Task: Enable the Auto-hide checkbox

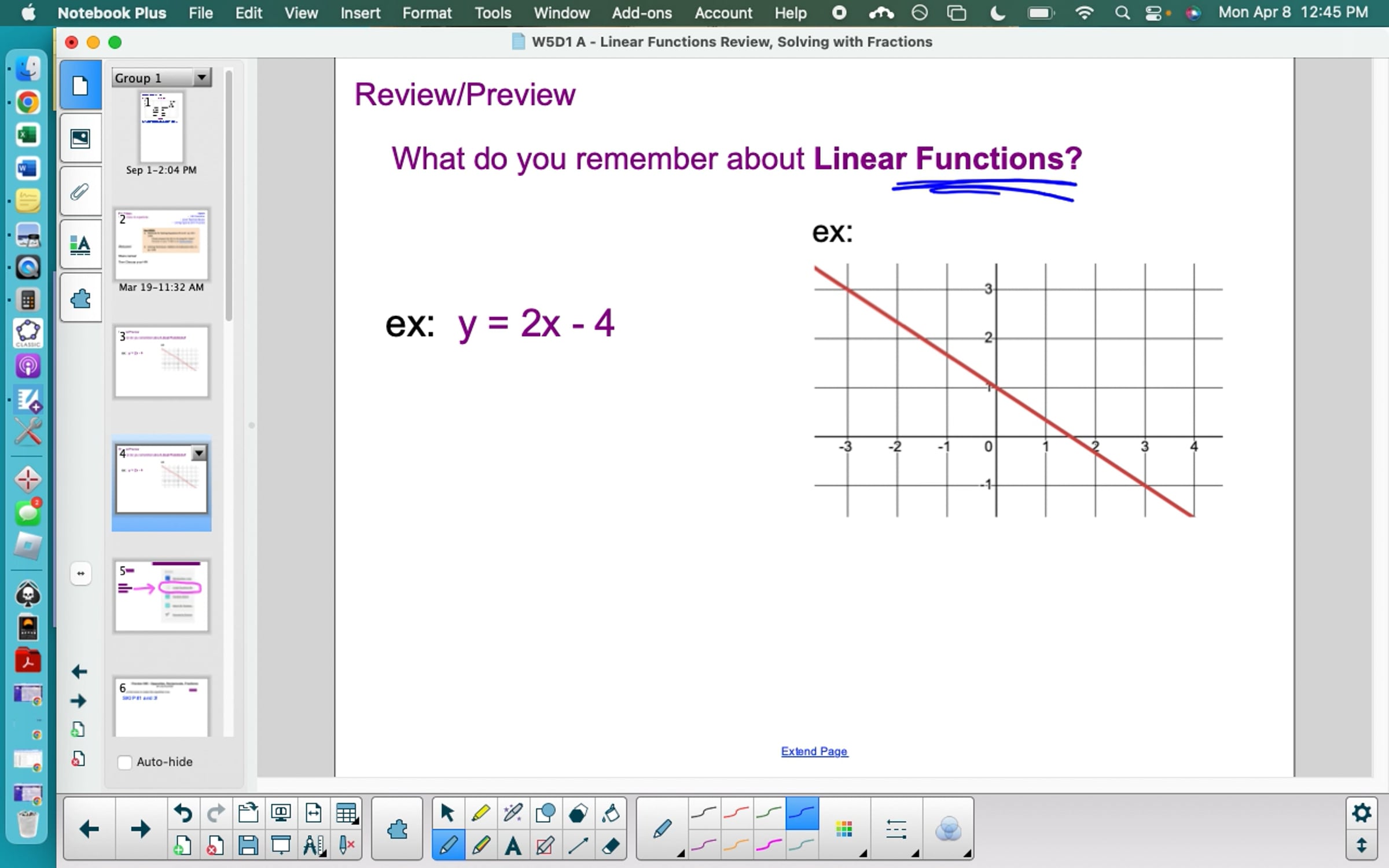Action: (x=124, y=762)
